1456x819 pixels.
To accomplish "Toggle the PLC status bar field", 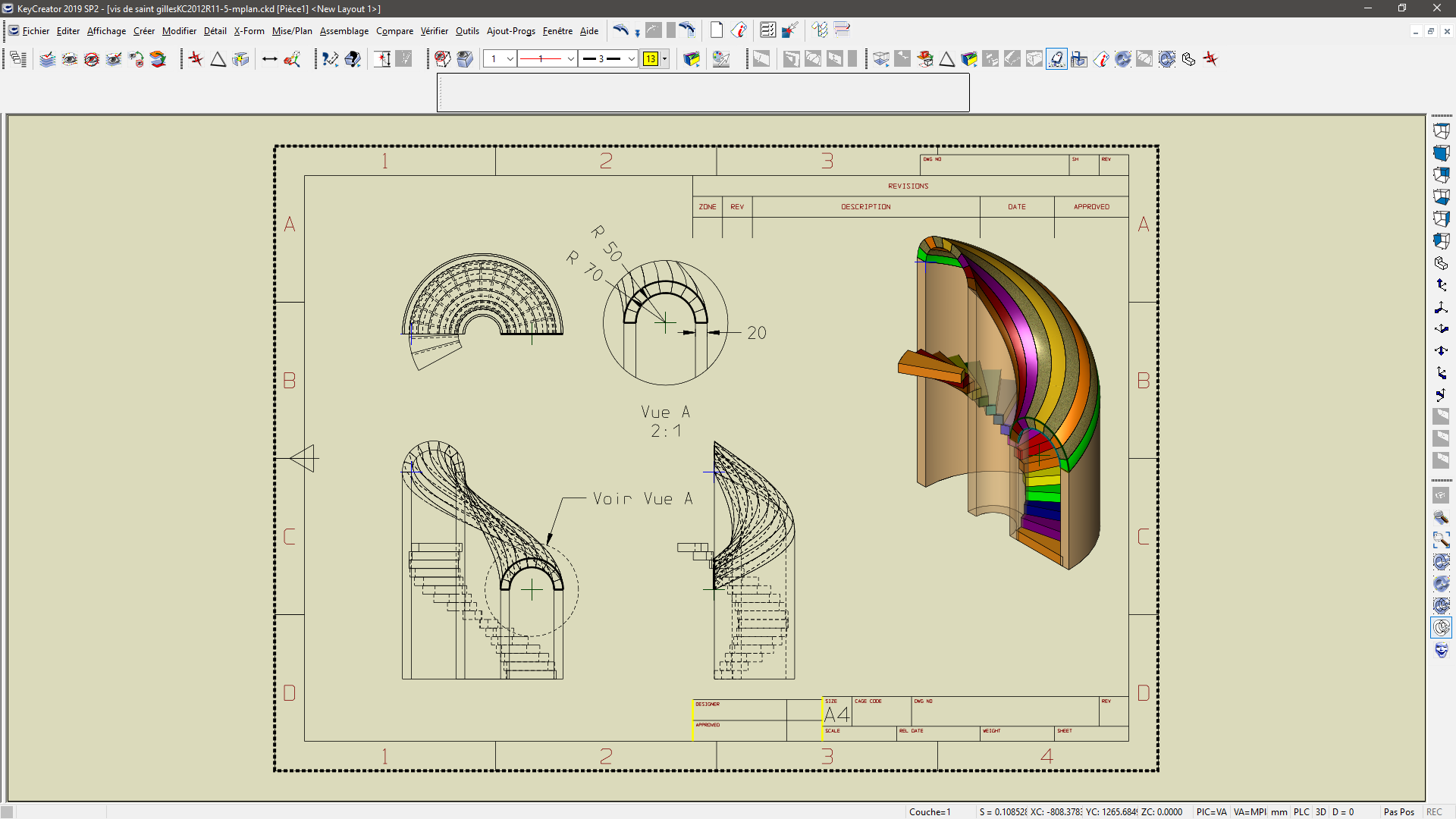I will coord(1301,811).
